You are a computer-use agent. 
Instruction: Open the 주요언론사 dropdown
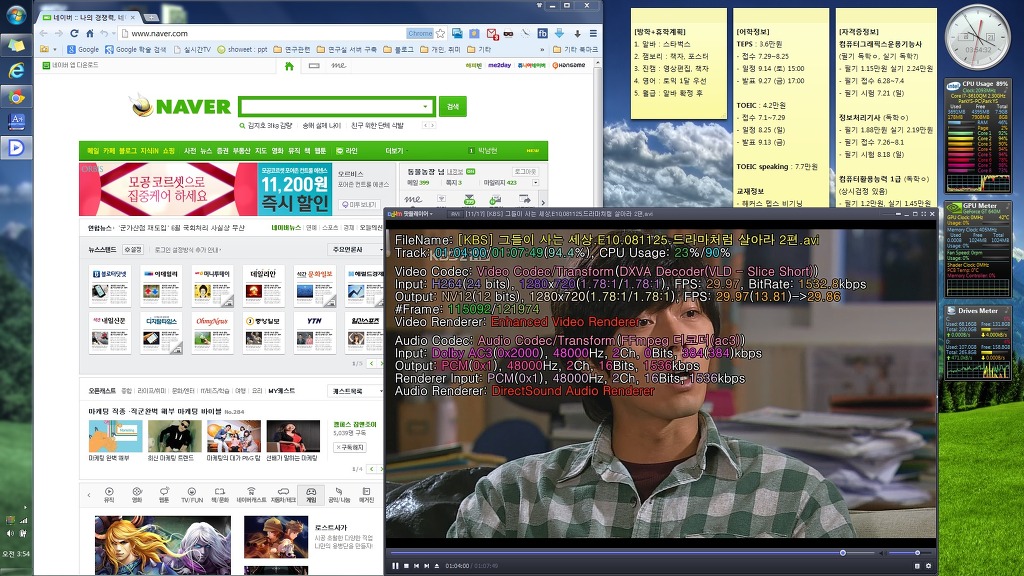pyautogui.click(x=357, y=249)
